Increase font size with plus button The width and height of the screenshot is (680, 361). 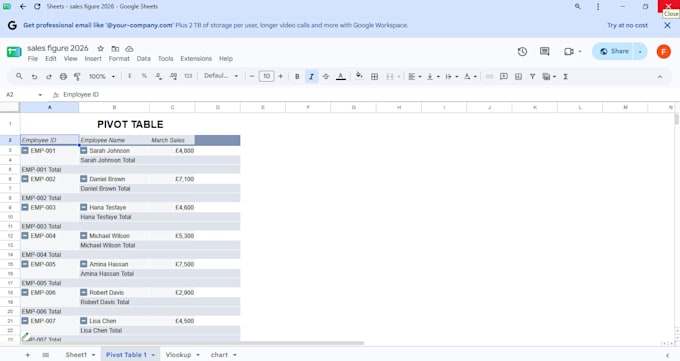281,76
